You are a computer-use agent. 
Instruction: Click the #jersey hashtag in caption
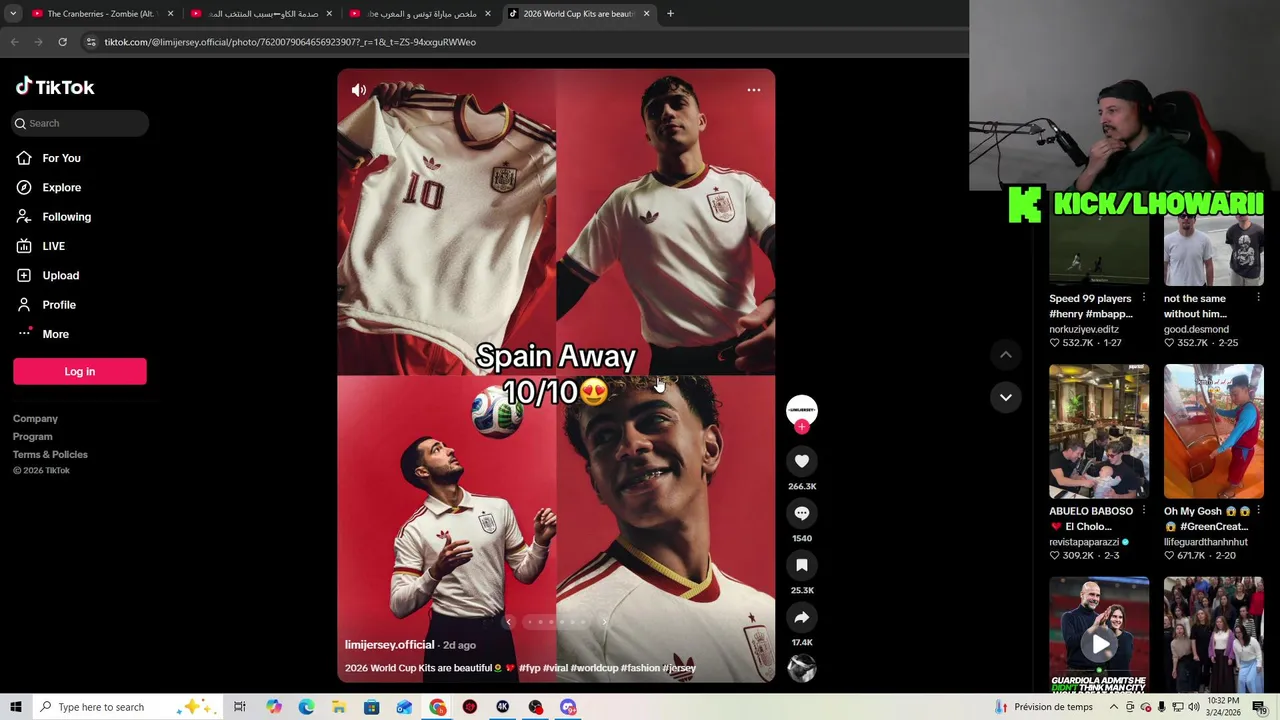[679, 668]
